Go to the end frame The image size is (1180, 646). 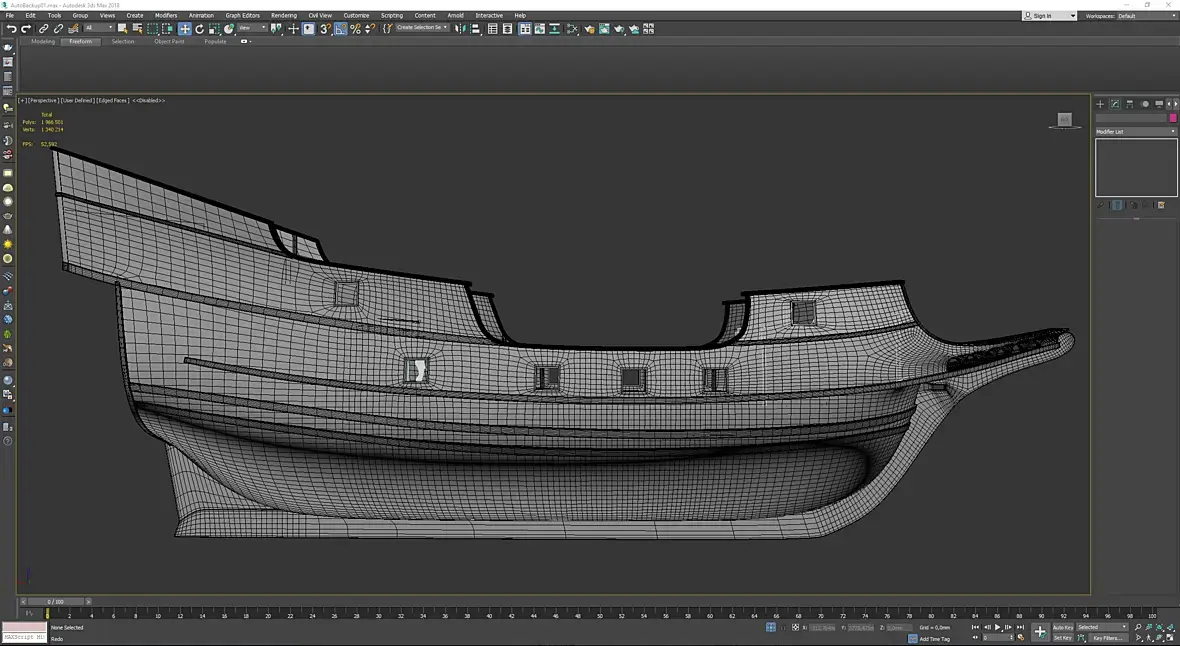pyautogui.click(x=1020, y=627)
